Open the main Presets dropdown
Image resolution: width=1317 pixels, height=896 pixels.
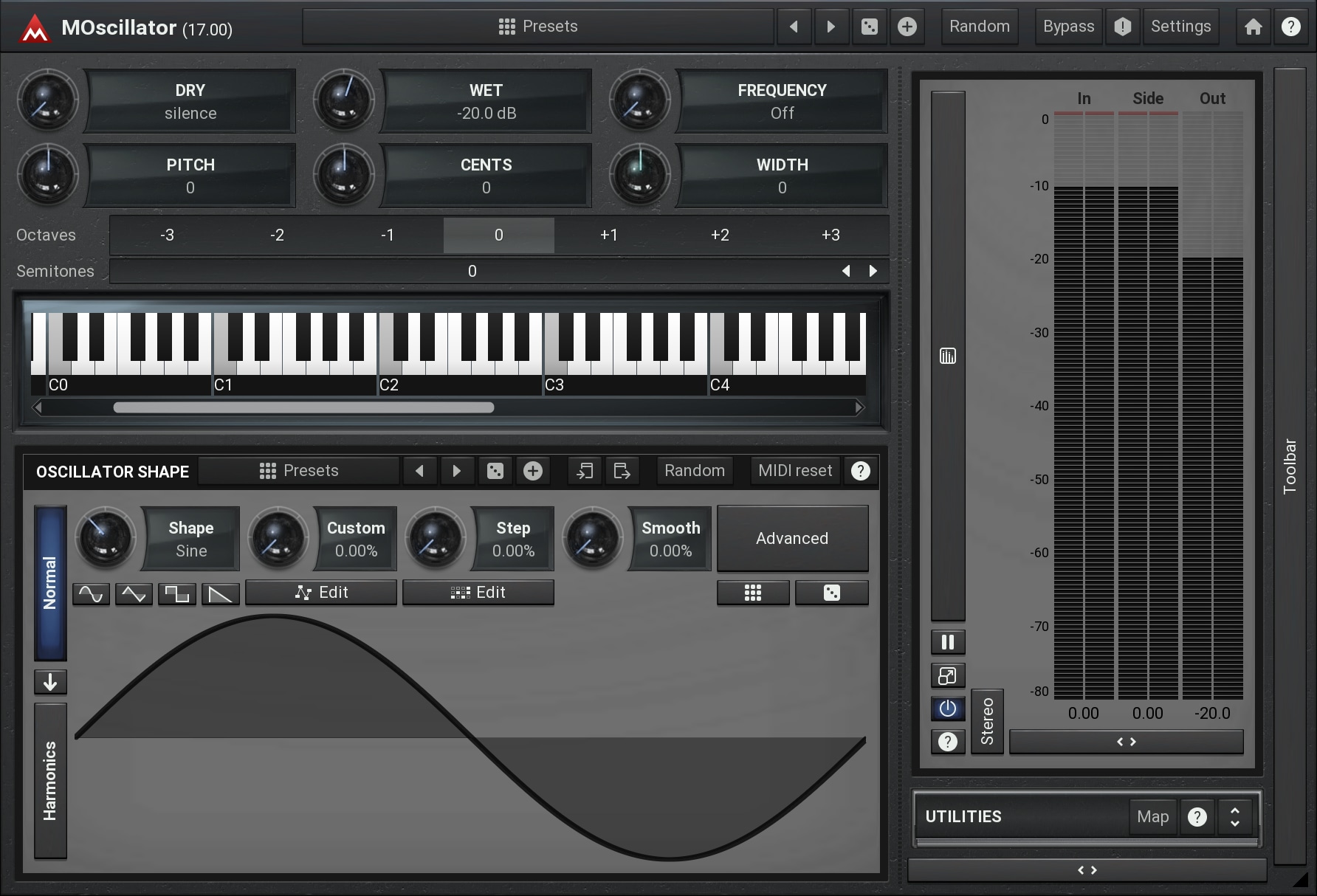(x=538, y=27)
